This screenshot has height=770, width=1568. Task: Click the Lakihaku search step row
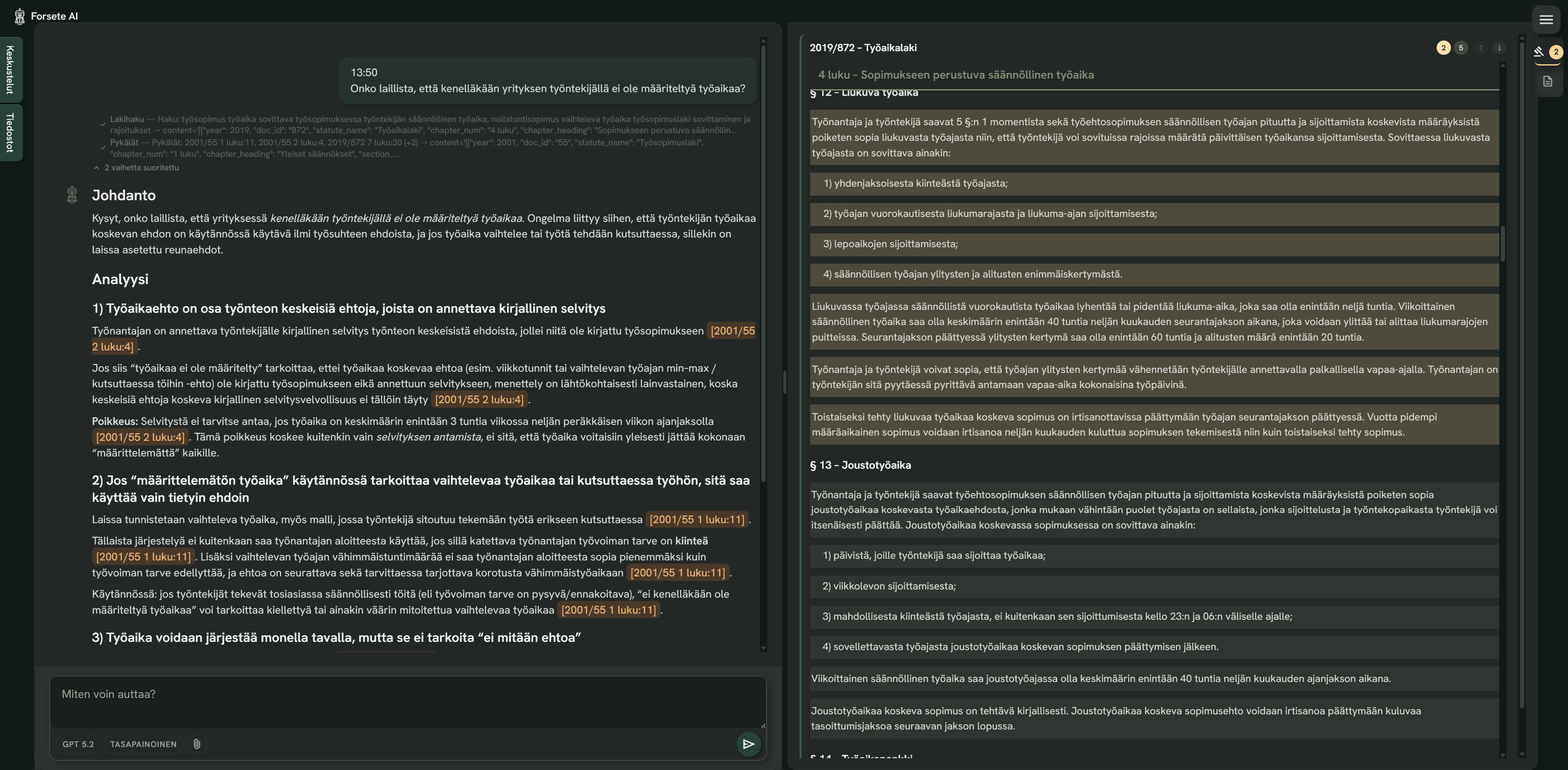(426, 124)
